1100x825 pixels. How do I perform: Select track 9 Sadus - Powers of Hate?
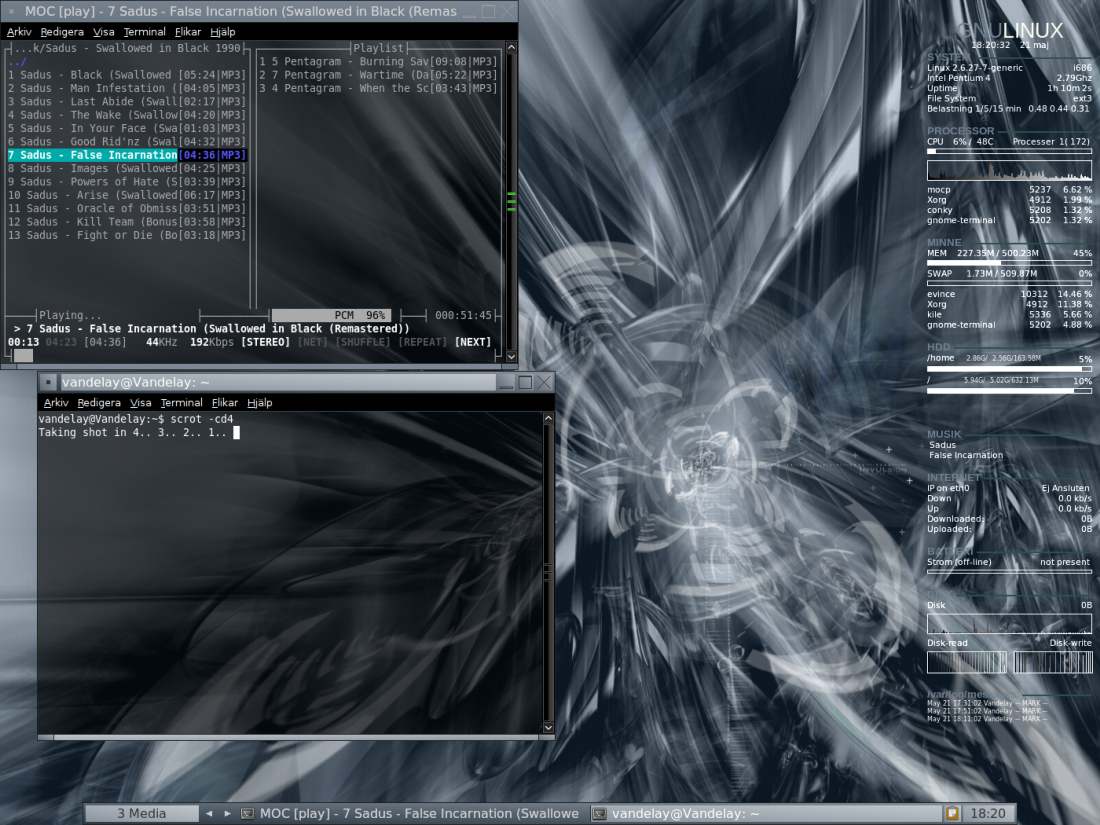point(127,181)
